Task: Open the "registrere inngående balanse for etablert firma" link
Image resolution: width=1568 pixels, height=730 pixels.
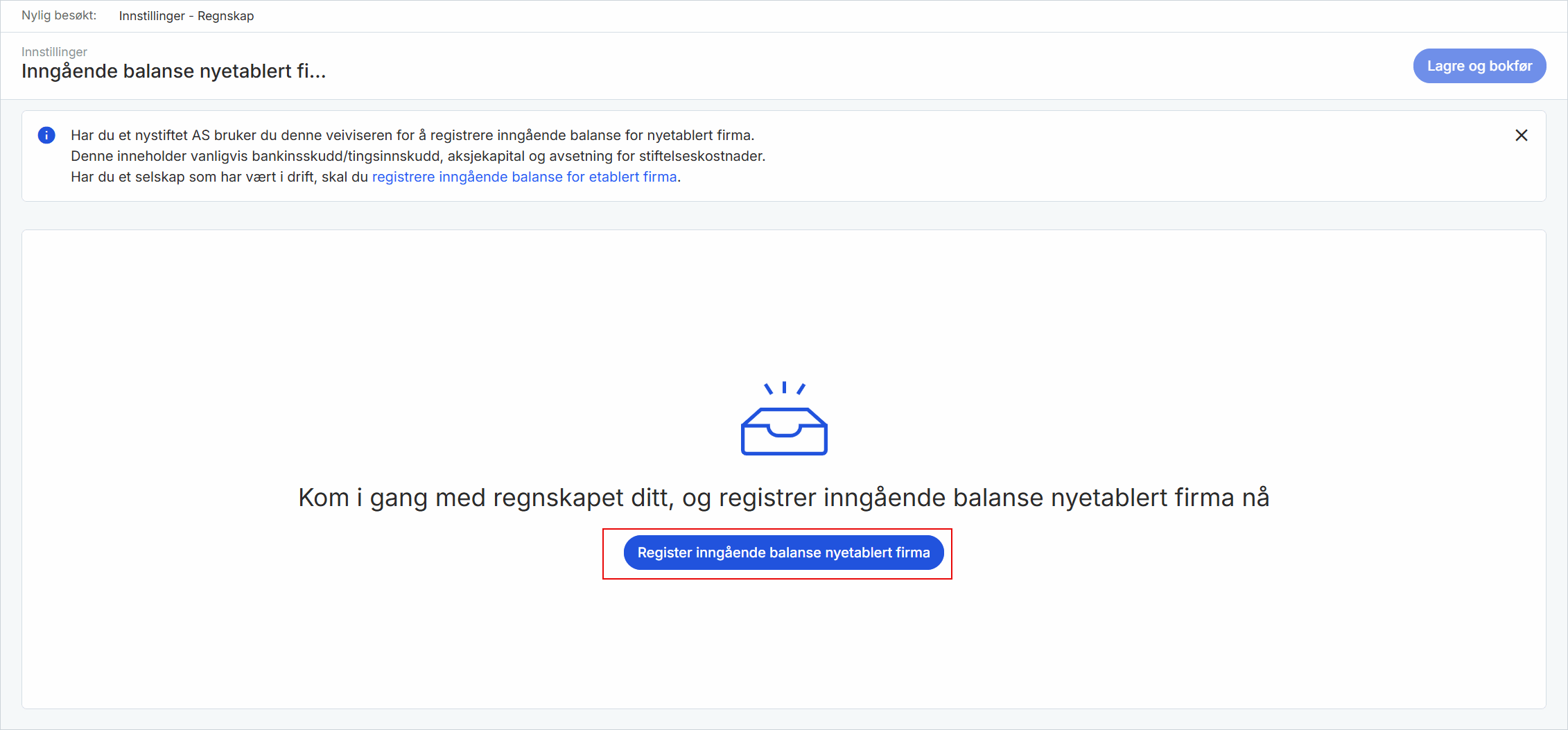Action: pos(525,177)
